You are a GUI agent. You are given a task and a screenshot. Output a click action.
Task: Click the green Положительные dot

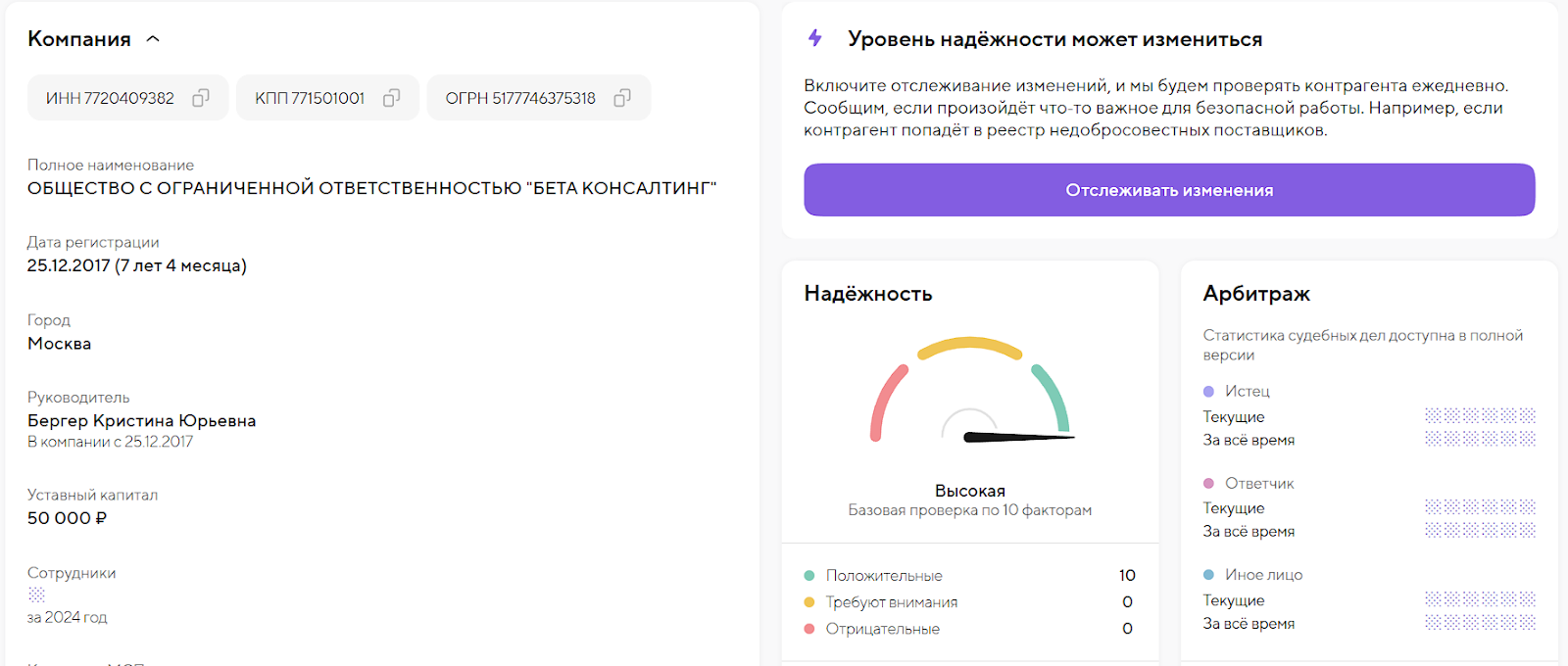point(809,576)
